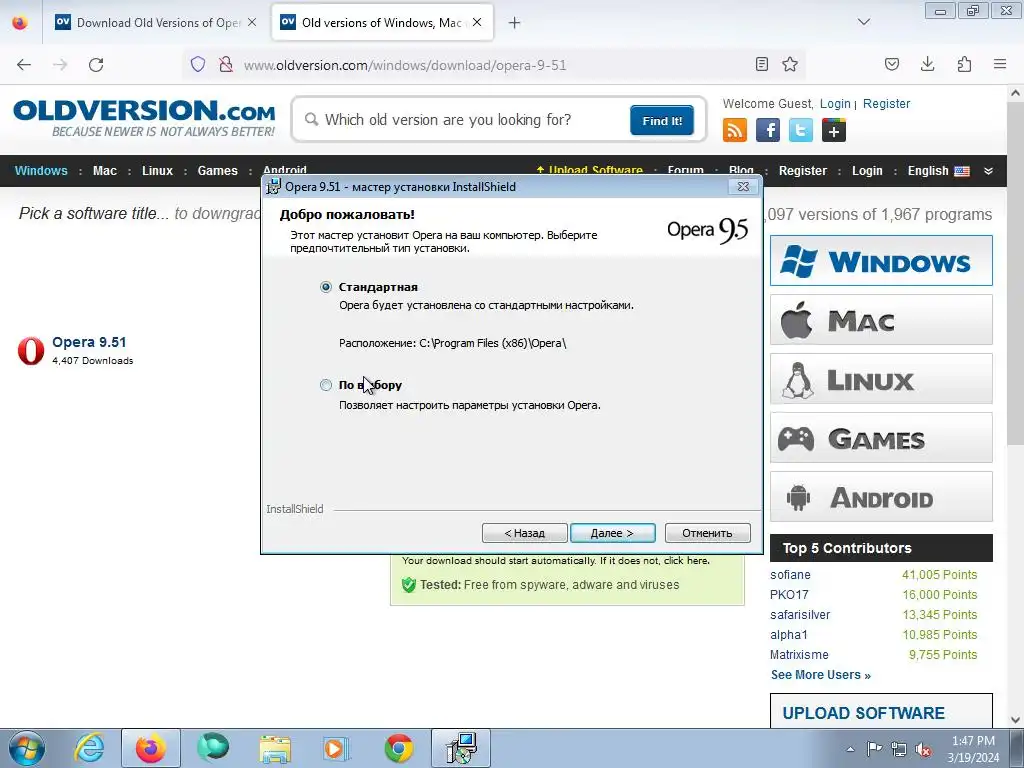Open the Pocket save icon
Image resolution: width=1024 pixels, height=768 pixels.
coord(892,64)
